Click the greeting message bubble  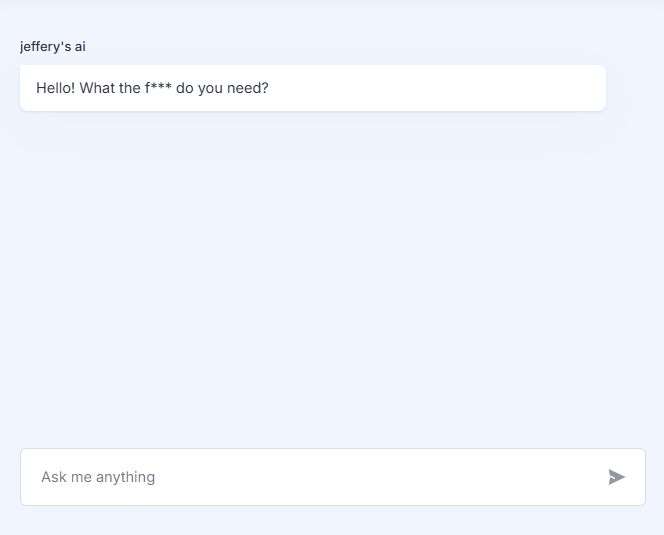(x=312, y=88)
